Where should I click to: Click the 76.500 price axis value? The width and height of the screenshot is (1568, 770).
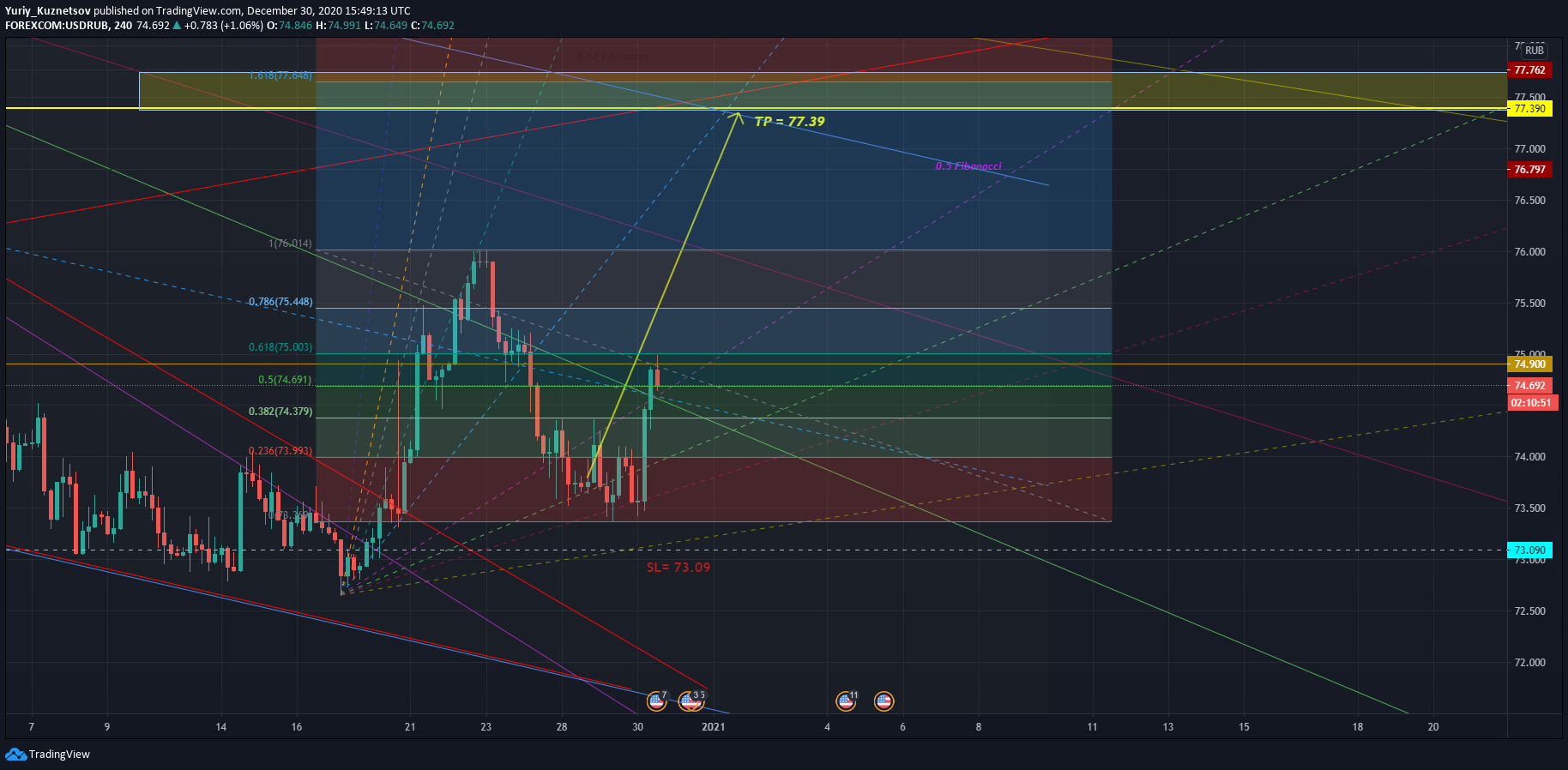click(1529, 201)
